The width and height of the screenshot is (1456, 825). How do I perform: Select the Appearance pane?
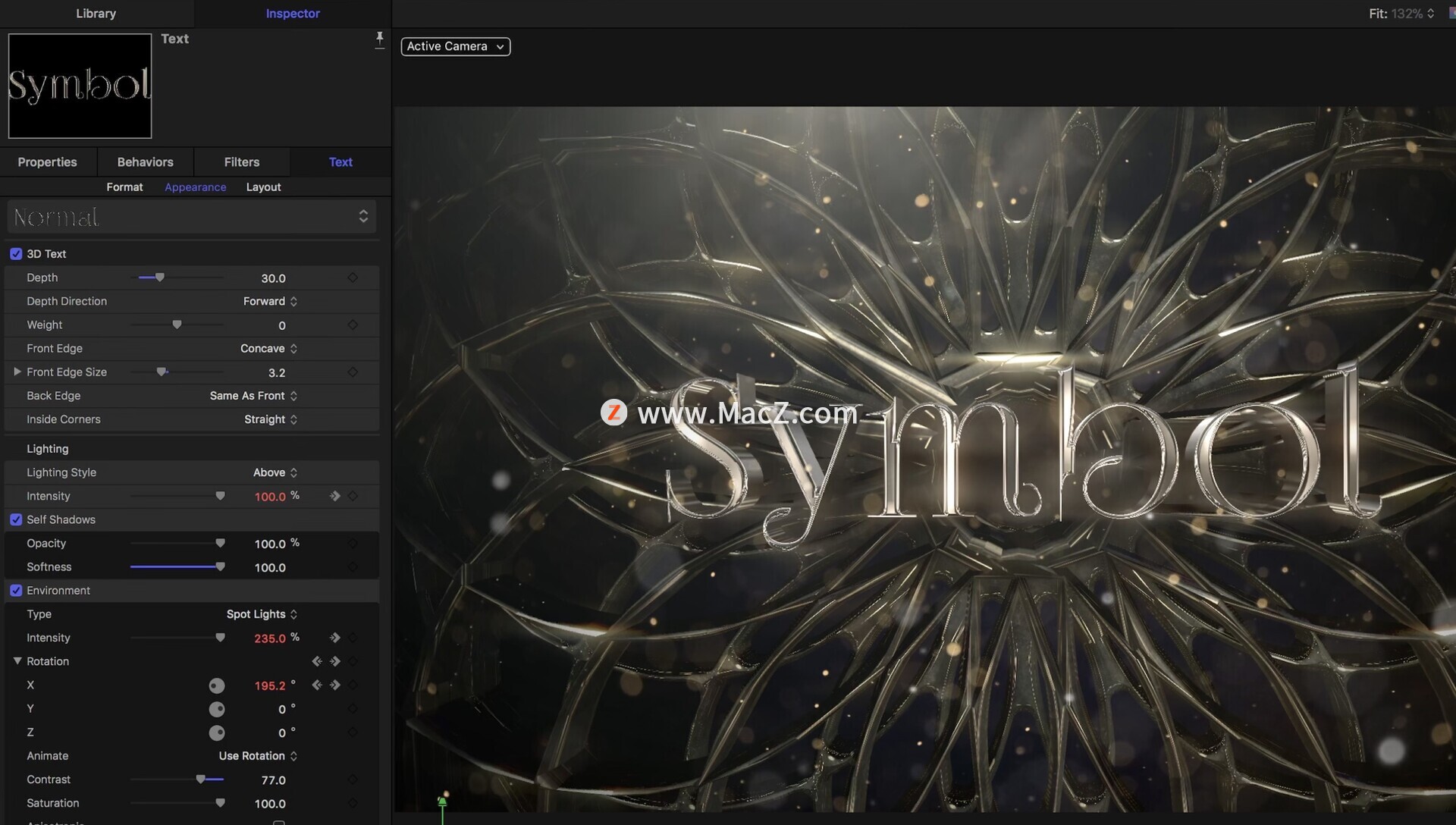click(x=196, y=187)
